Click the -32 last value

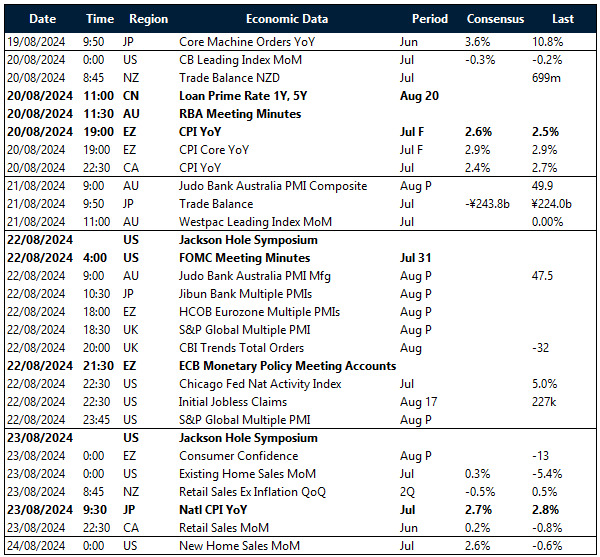540,347
